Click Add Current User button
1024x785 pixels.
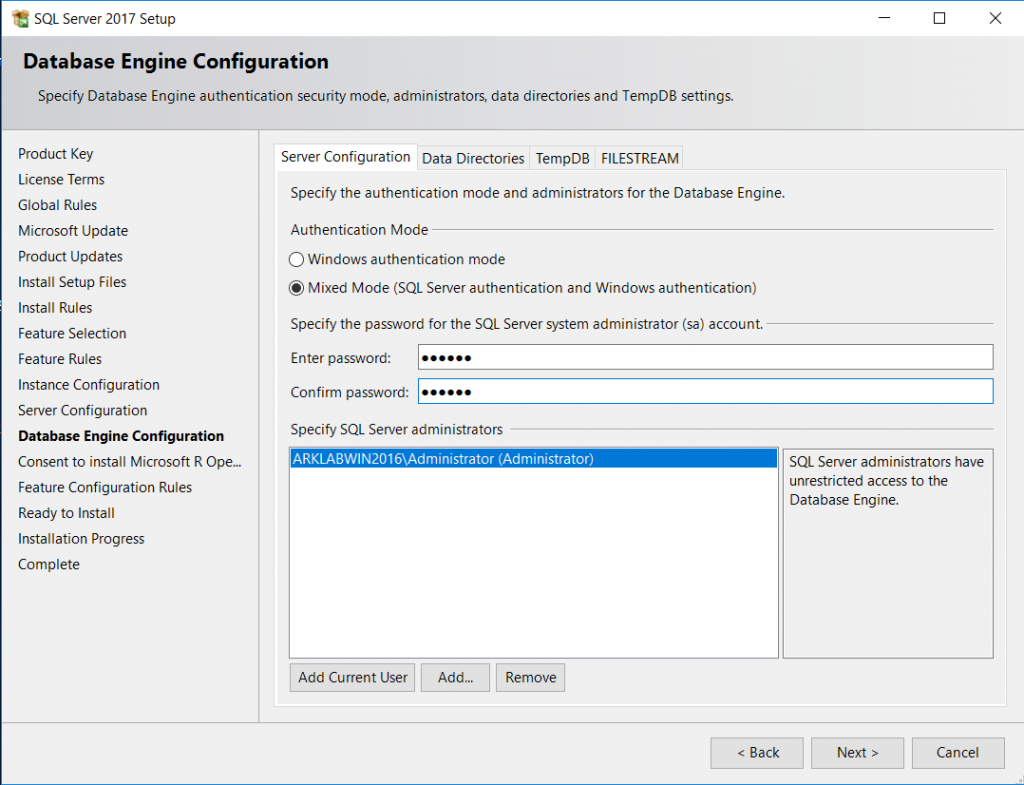[x=353, y=677]
